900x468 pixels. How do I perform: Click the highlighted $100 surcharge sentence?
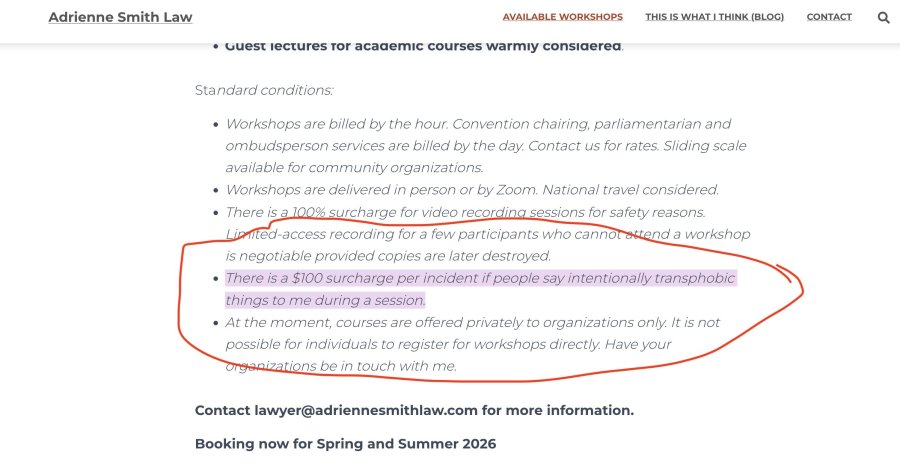[x=480, y=289]
